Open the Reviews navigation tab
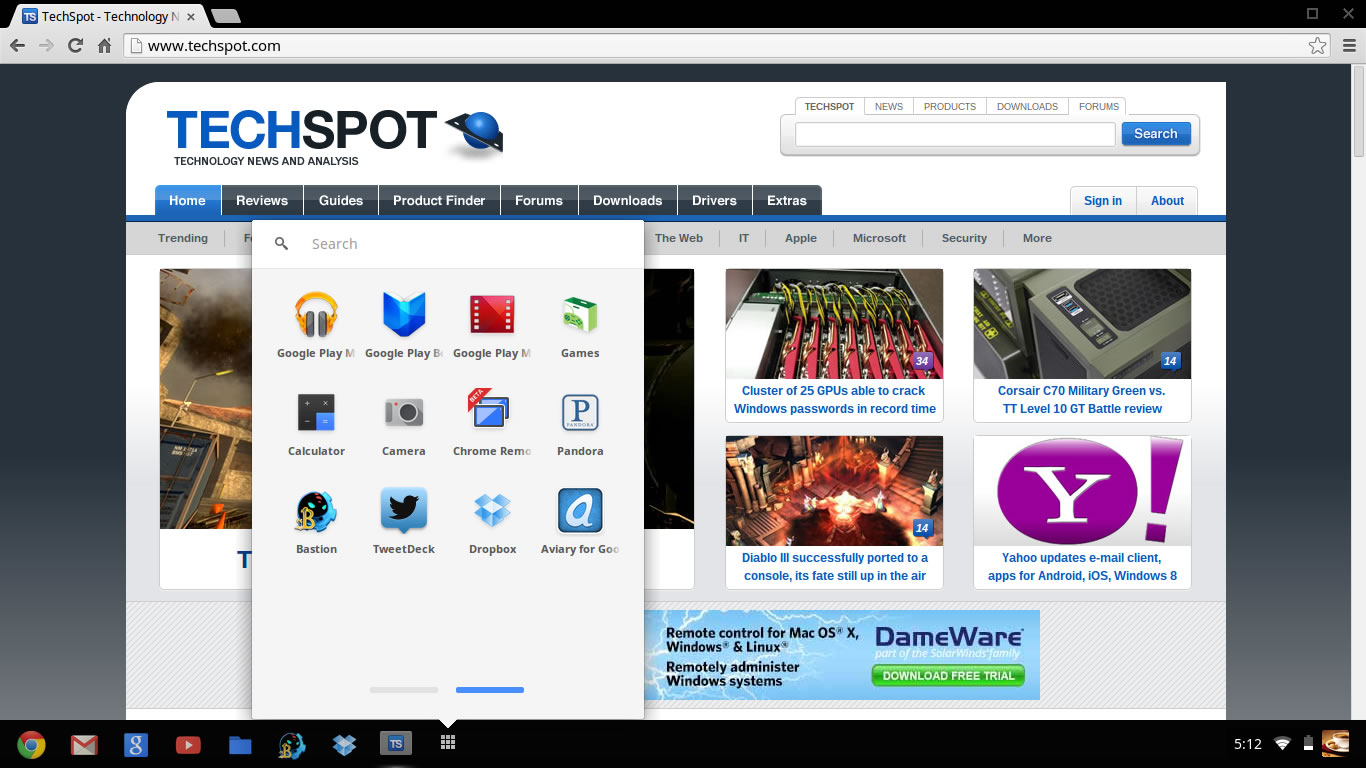The image size is (1366, 768). (x=262, y=200)
